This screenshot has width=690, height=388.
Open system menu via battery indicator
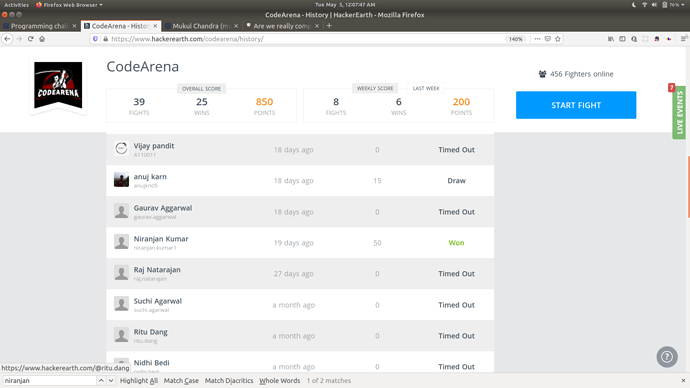[672, 5]
